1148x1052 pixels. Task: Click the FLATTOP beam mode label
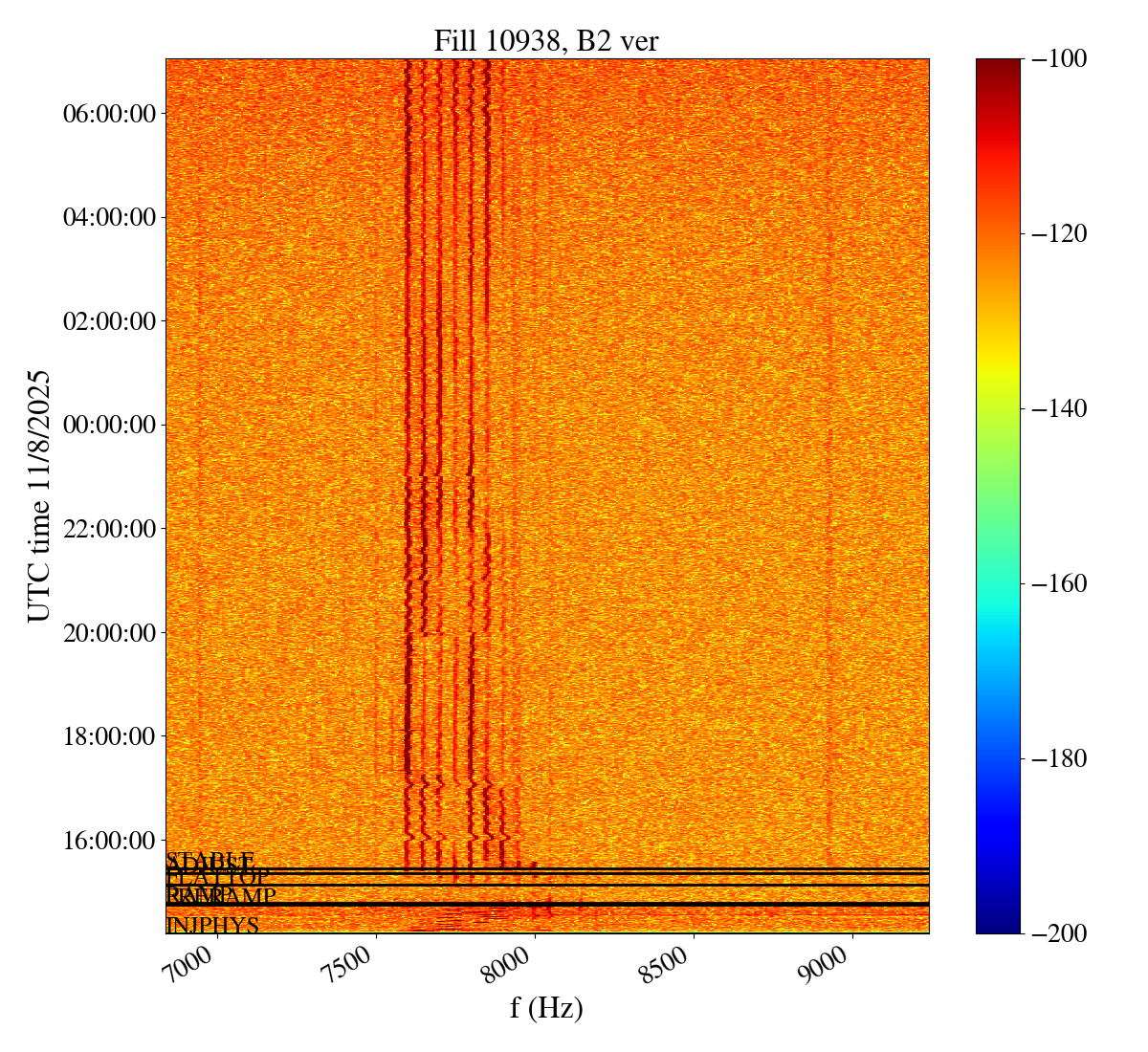[218, 878]
